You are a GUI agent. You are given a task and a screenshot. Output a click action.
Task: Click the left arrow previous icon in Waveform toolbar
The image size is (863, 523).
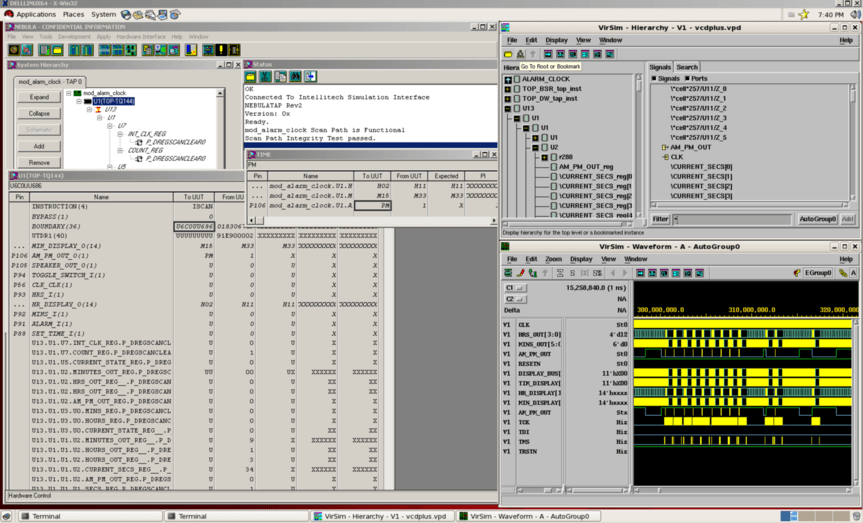[x=613, y=273]
